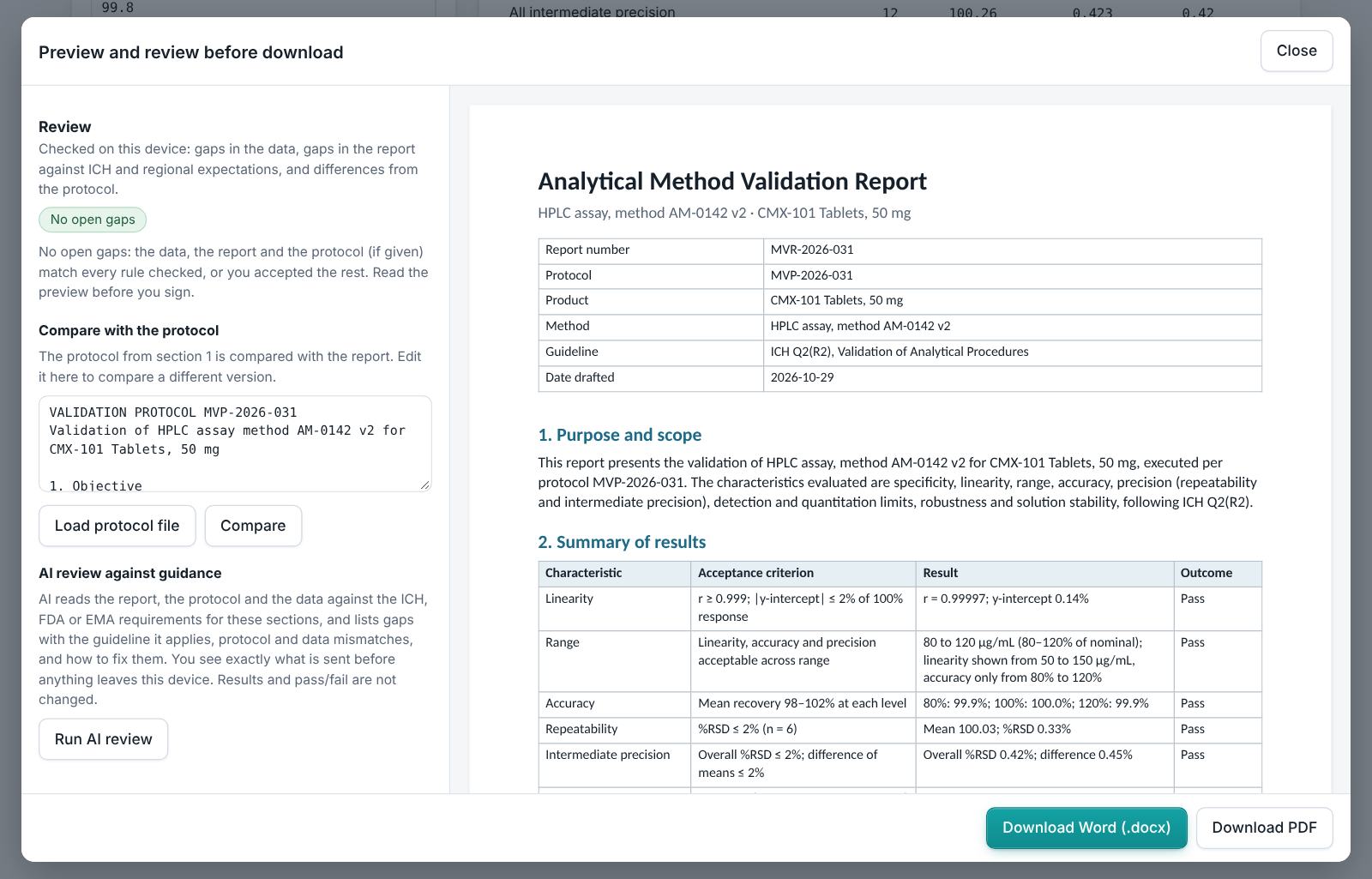Image resolution: width=1372 pixels, height=879 pixels.
Task: Click the 'Linearity' row label
Action: click(569, 599)
